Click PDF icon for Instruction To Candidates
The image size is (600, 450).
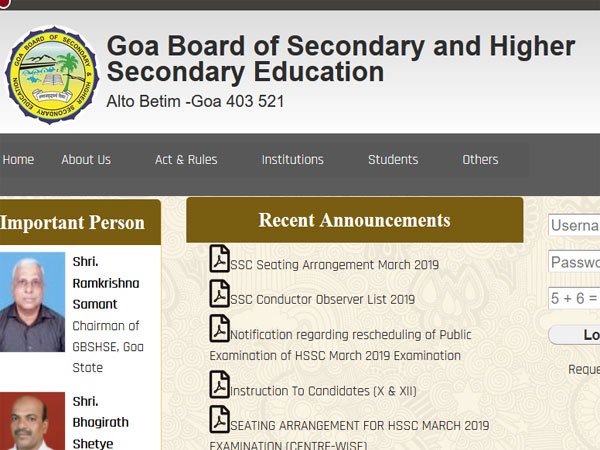click(x=219, y=384)
